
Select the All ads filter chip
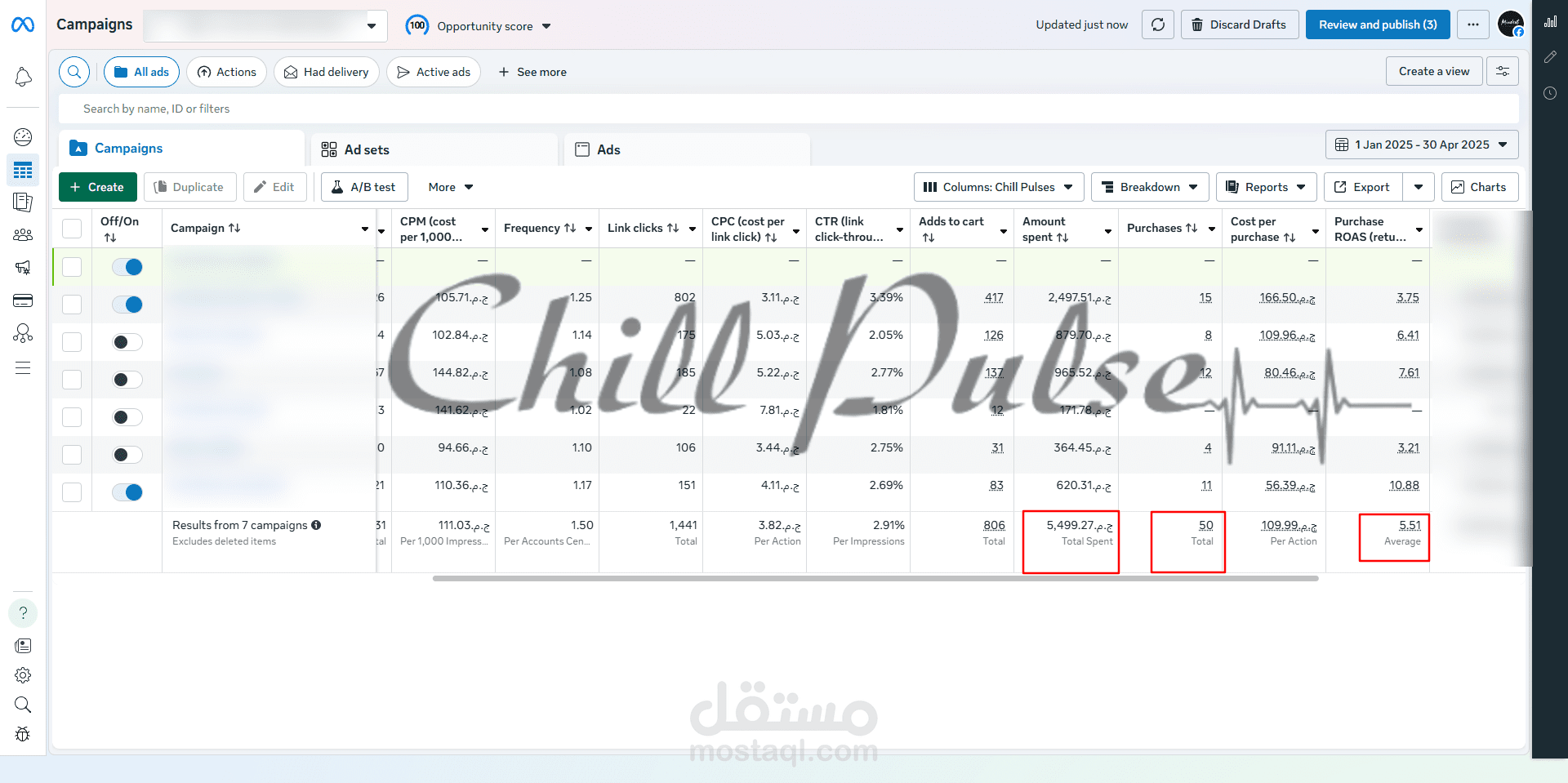pos(141,72)
